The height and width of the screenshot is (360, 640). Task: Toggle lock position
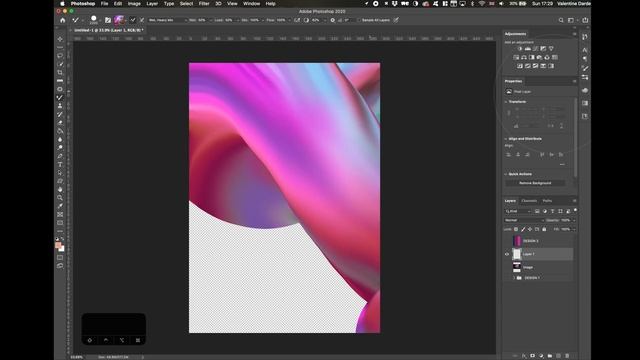(530, 229)
